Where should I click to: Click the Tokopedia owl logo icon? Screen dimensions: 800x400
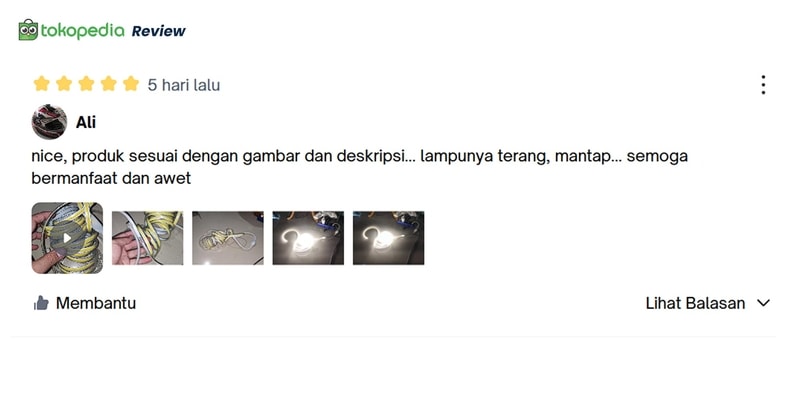(29, 30)
